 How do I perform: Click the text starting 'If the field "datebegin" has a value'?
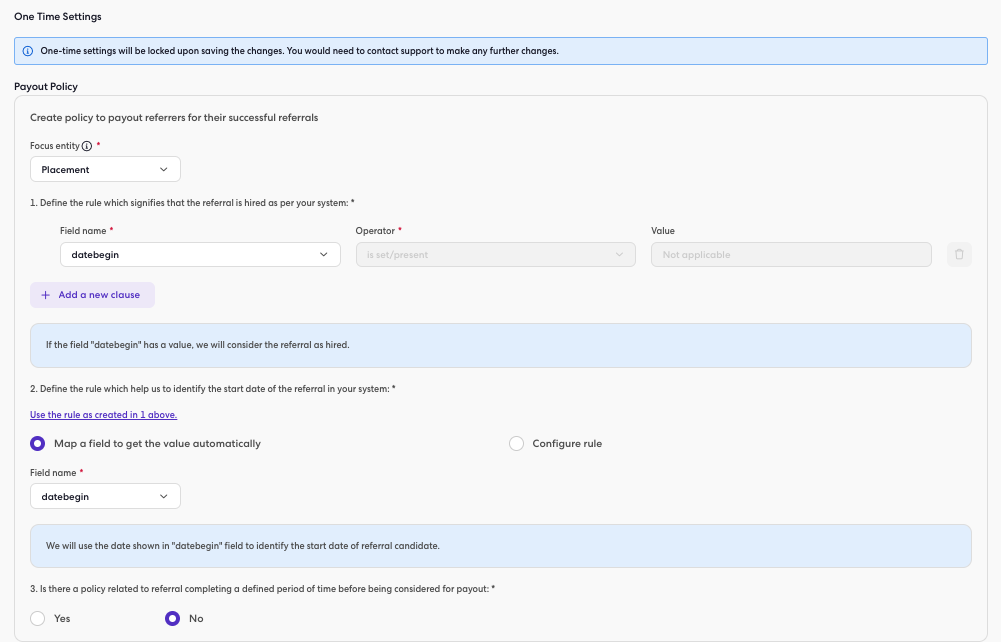pyautogui.click(x=198, y=345)
